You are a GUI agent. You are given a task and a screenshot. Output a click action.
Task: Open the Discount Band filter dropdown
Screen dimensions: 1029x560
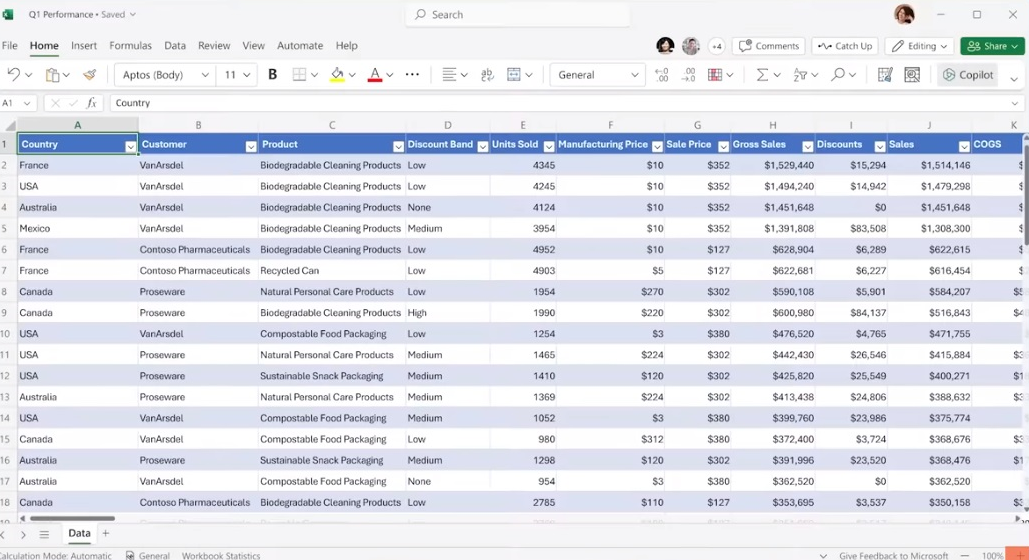pyautogui.click(x=482, y=146)
